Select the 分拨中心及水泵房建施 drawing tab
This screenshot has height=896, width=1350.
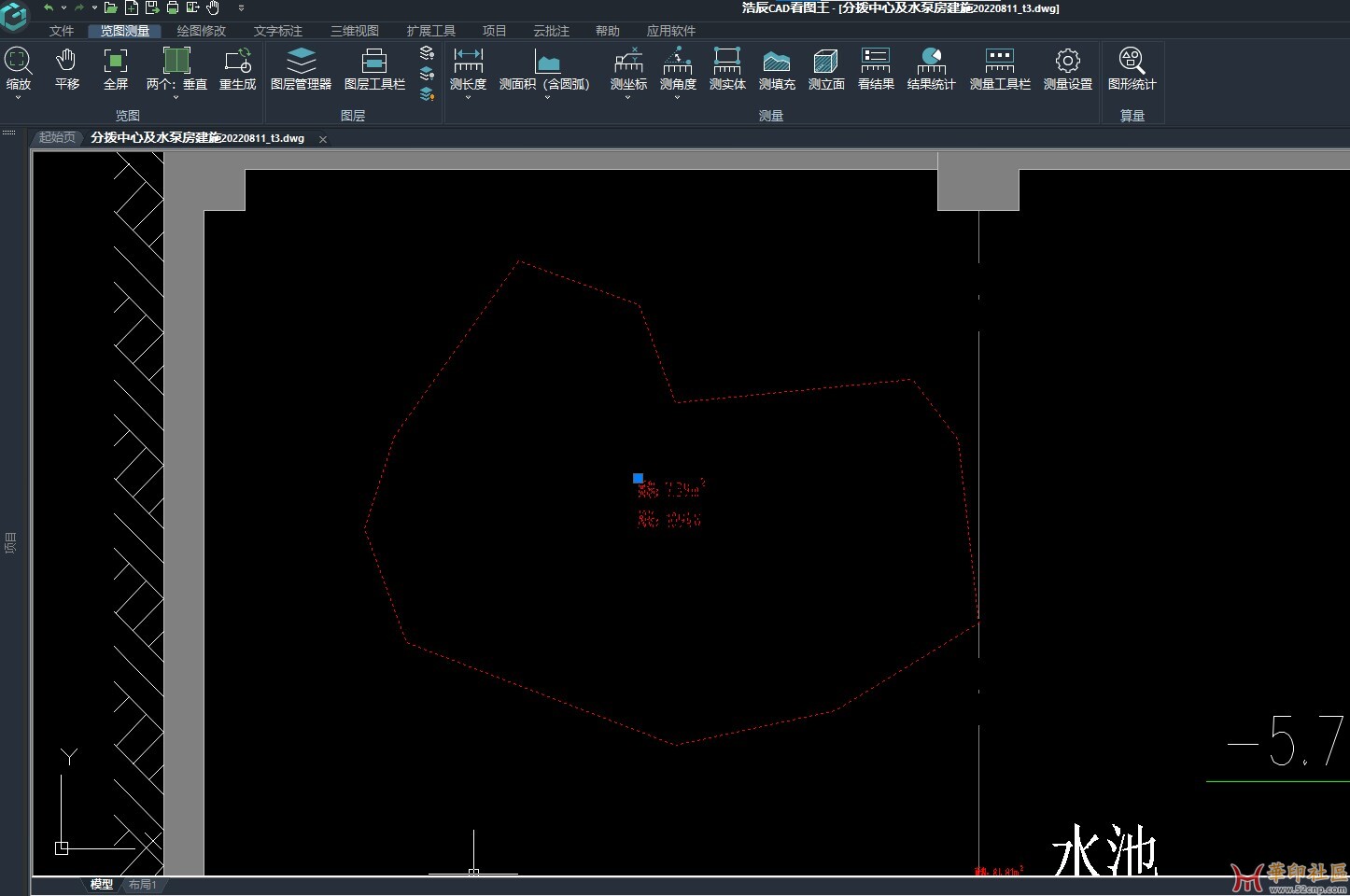pyautogui.click(x=197, y=138)
